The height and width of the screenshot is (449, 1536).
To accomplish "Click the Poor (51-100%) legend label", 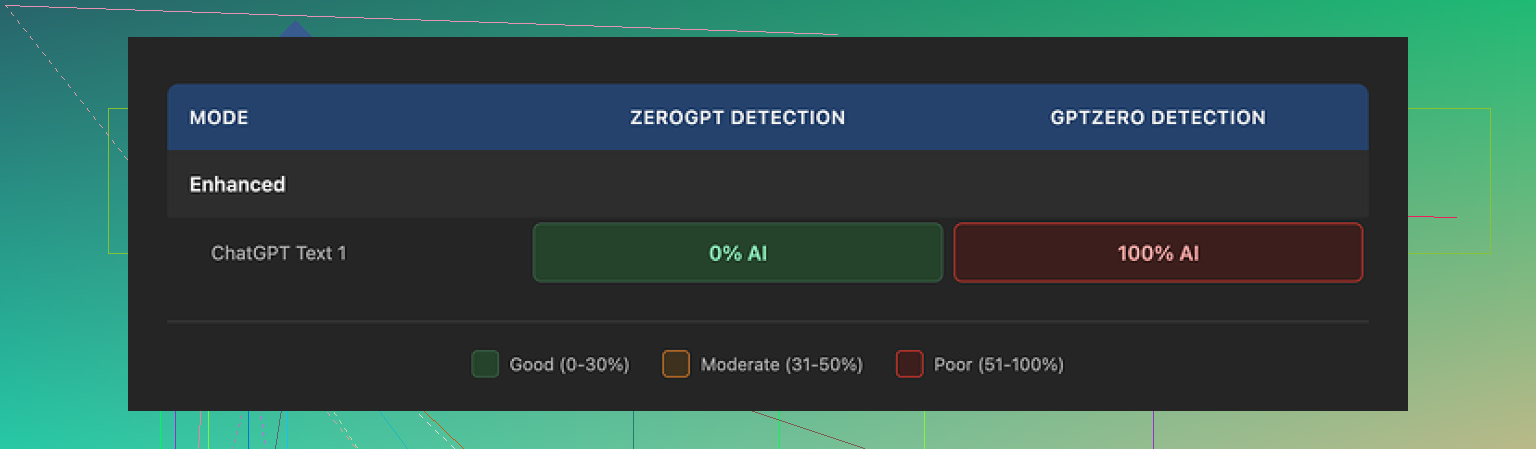I will point(998,365).
